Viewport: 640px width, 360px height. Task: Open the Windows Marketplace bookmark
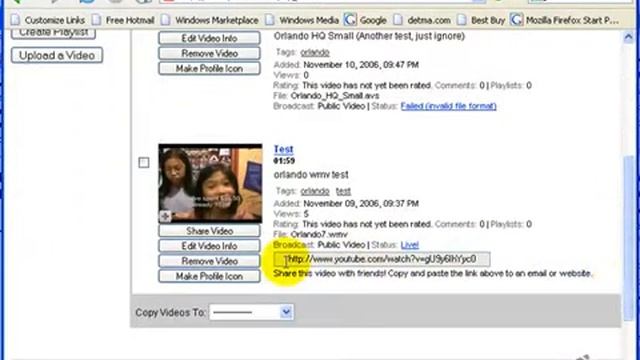(210, 20)
